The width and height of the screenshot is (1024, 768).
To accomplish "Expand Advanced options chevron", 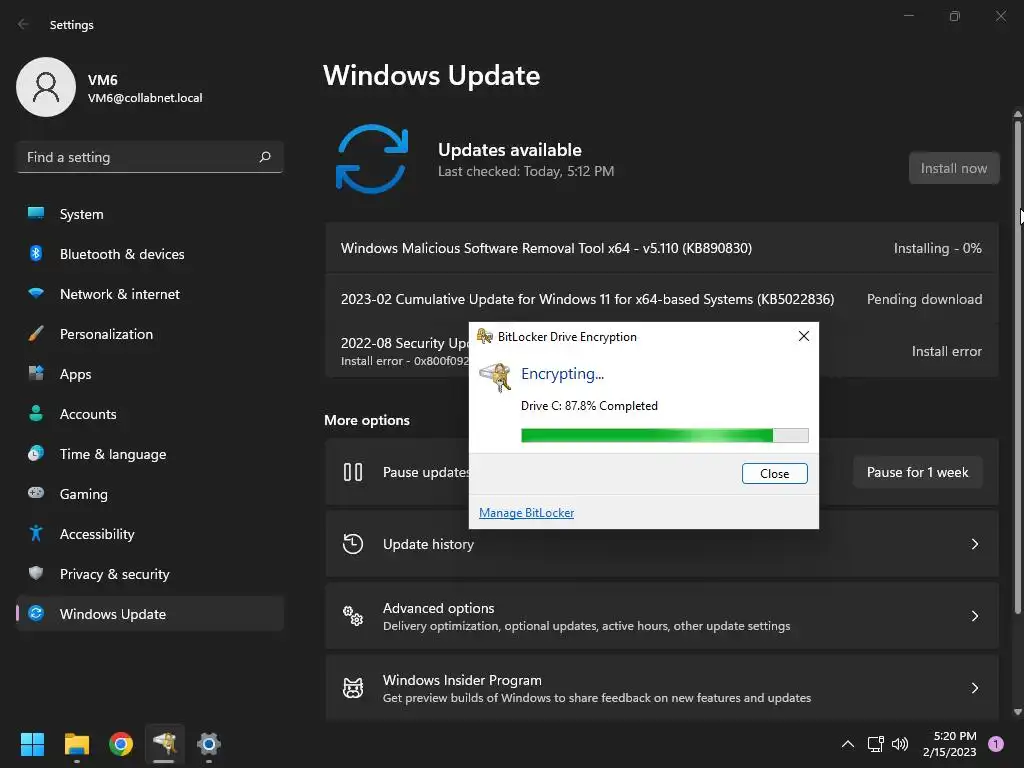I will pyautogui.click(x=974, y=615).
